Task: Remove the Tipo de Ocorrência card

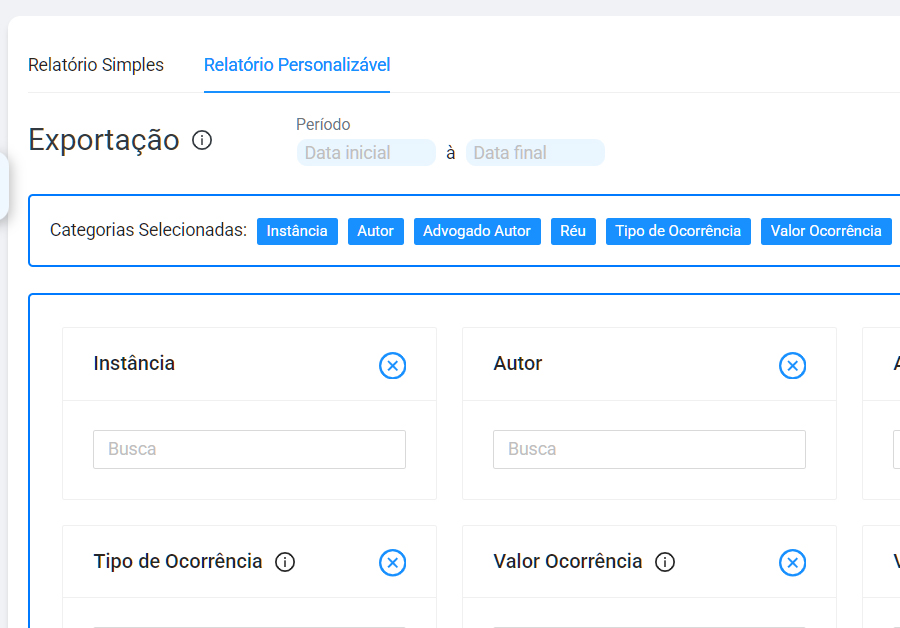Action: coord(393,563)
